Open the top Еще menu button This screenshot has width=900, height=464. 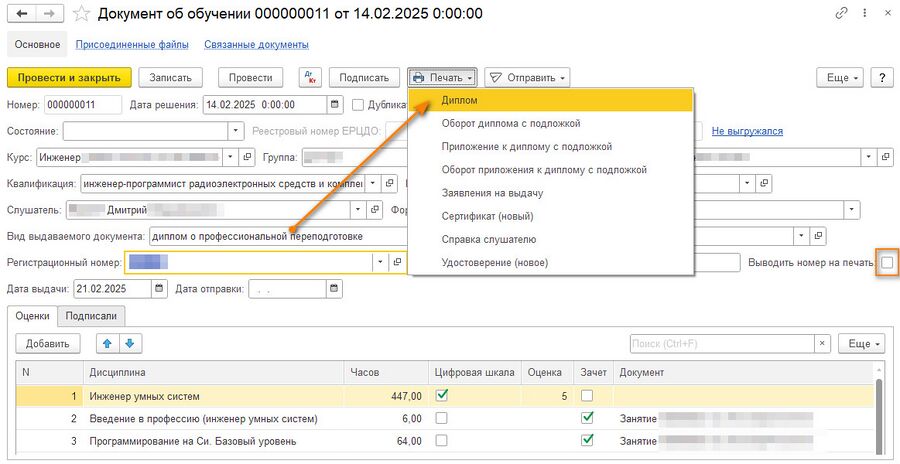[x=840, y=78]
